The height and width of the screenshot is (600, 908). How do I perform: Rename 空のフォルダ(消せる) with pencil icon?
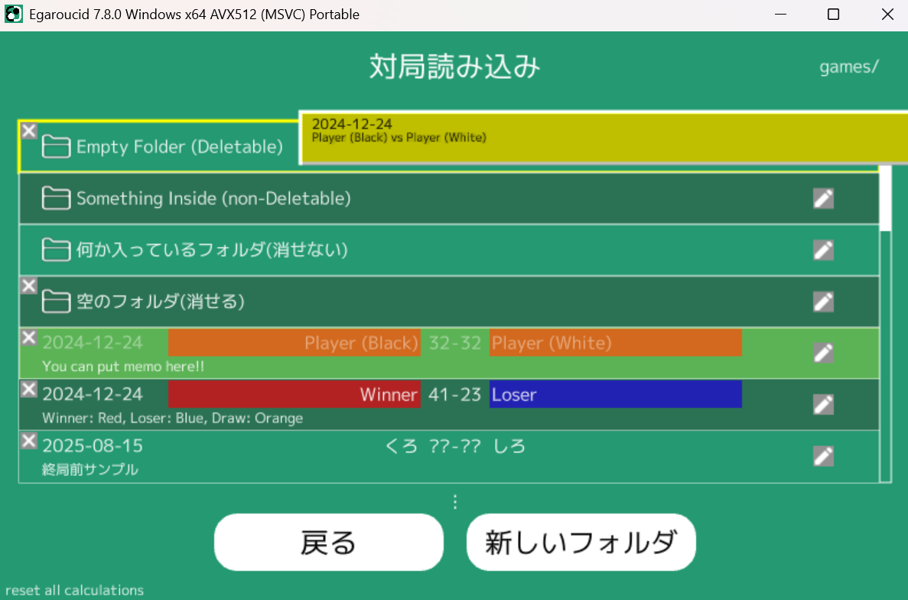(823, 301)
